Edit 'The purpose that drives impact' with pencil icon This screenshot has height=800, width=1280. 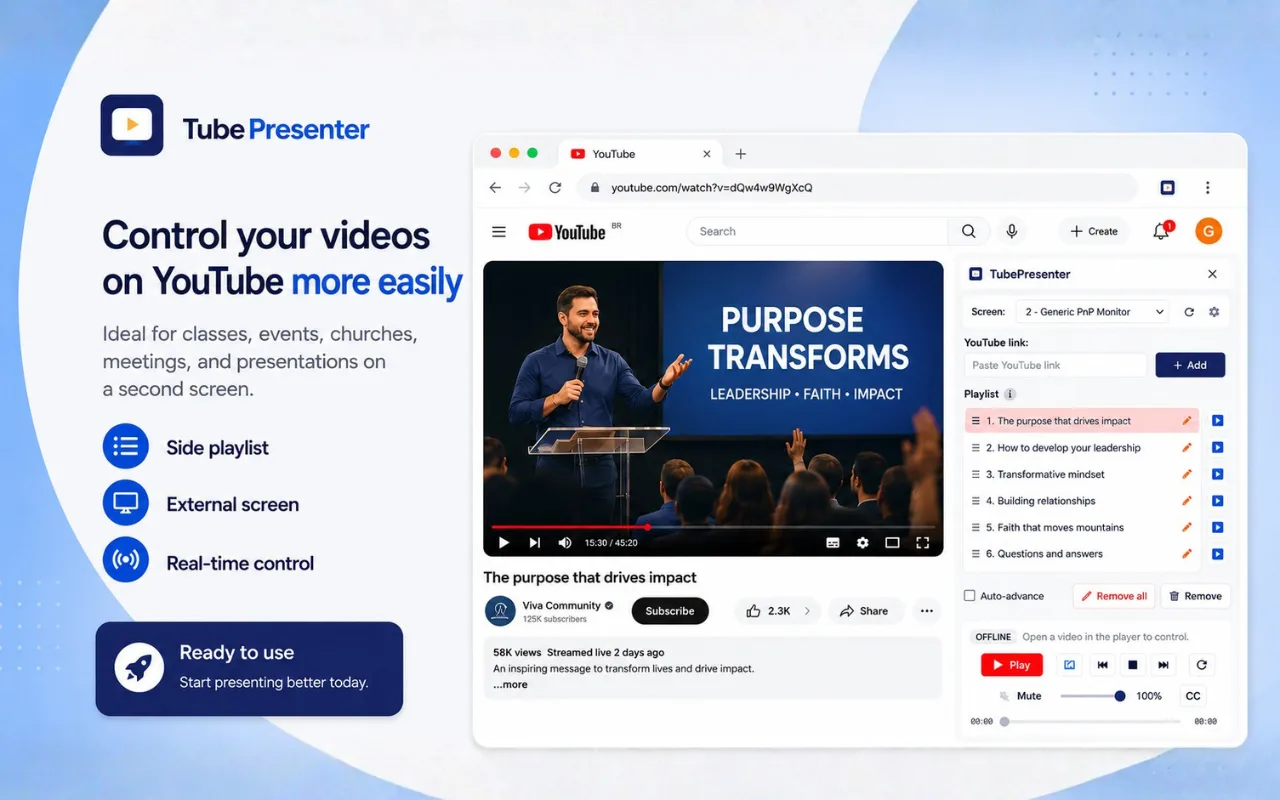[x=1187, y=421]
